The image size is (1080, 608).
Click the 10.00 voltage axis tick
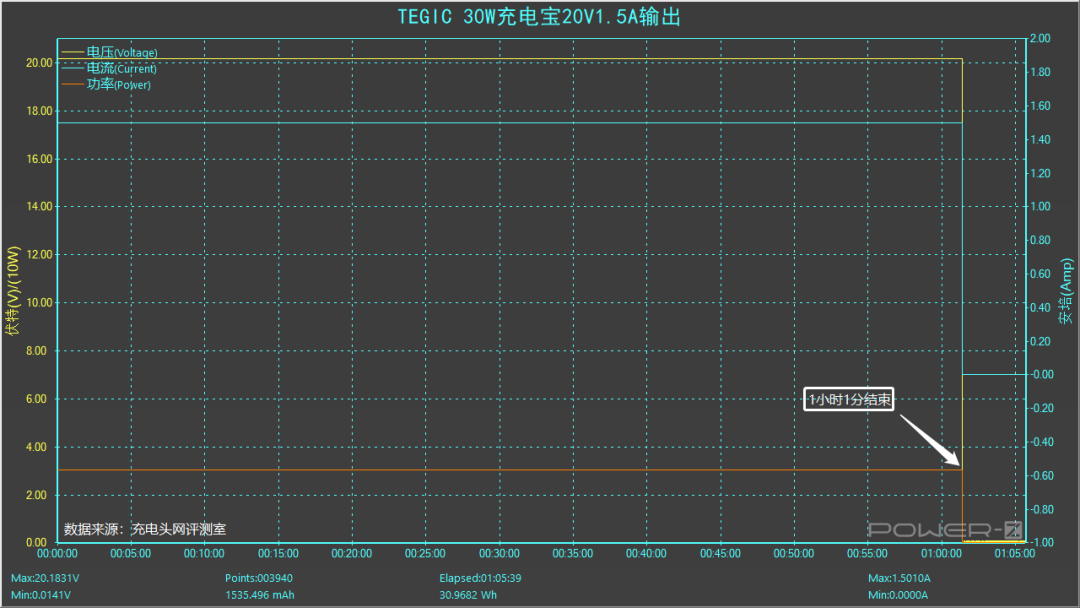click(39, 303)
